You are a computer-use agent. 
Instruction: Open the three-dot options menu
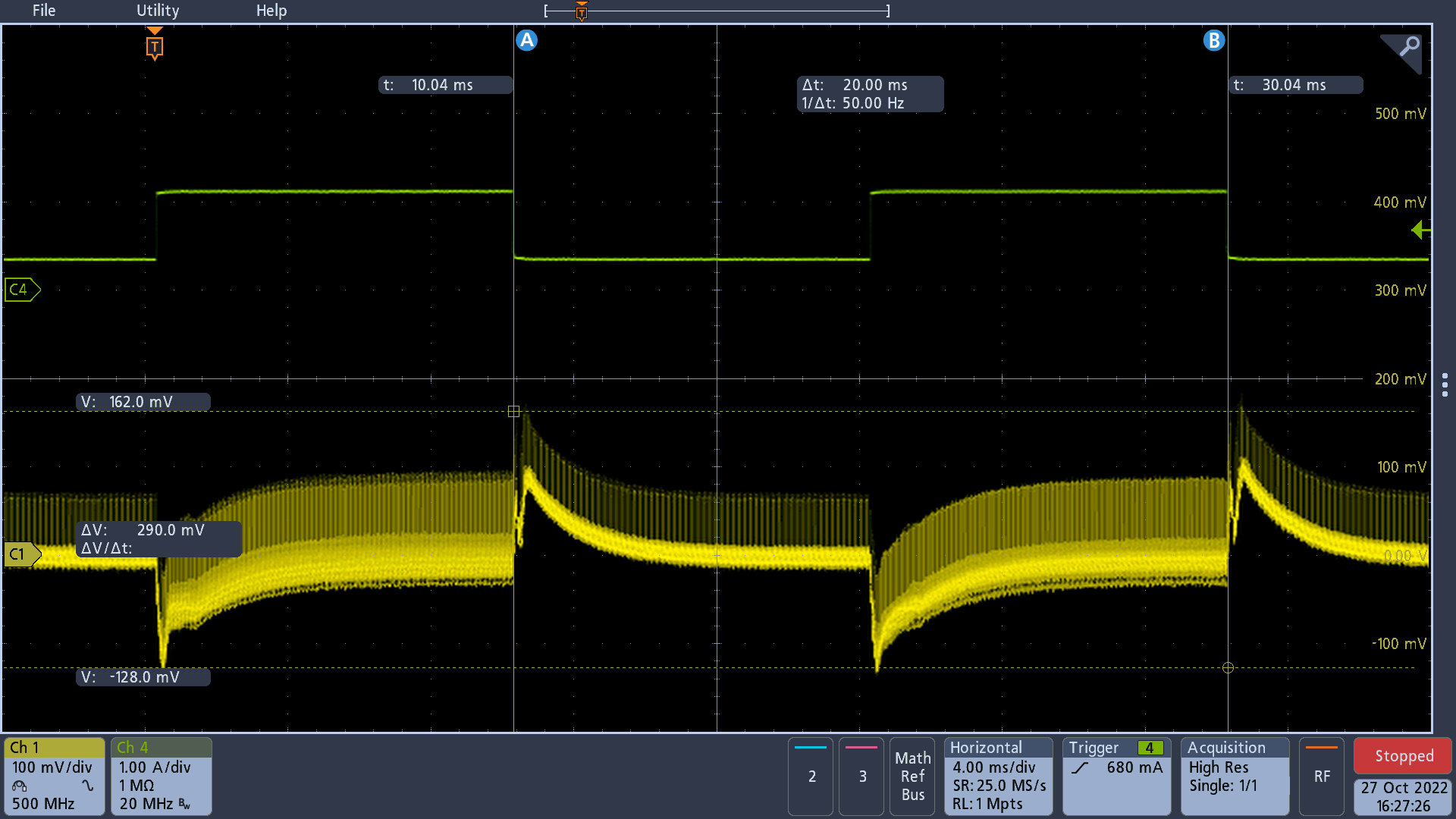pyautogui.click(x=1445, y=384)
